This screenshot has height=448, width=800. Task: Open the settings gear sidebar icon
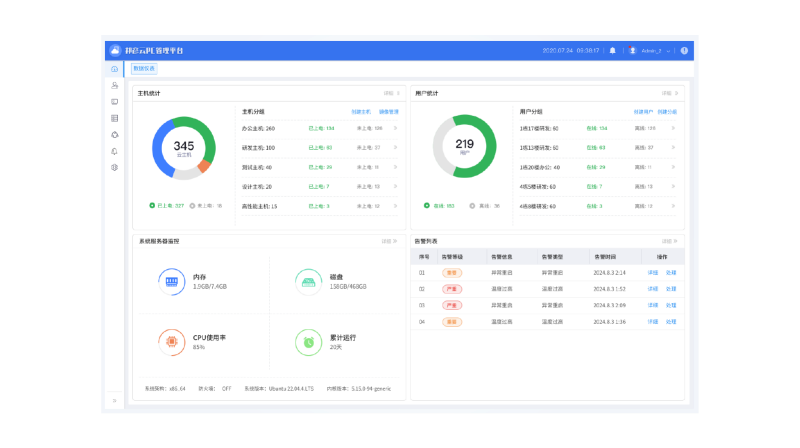(x=115, y=167)
